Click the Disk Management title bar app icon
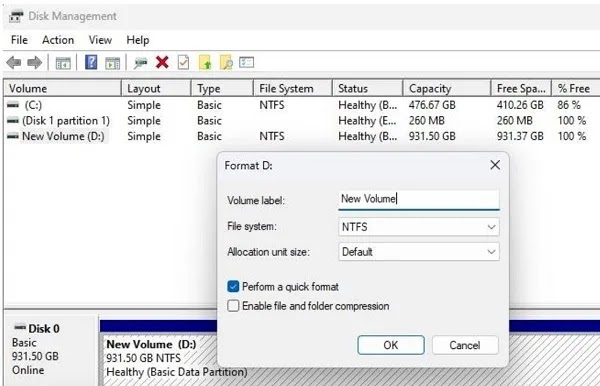This screenshot has width=600, height=386. (x=16, y=16)
